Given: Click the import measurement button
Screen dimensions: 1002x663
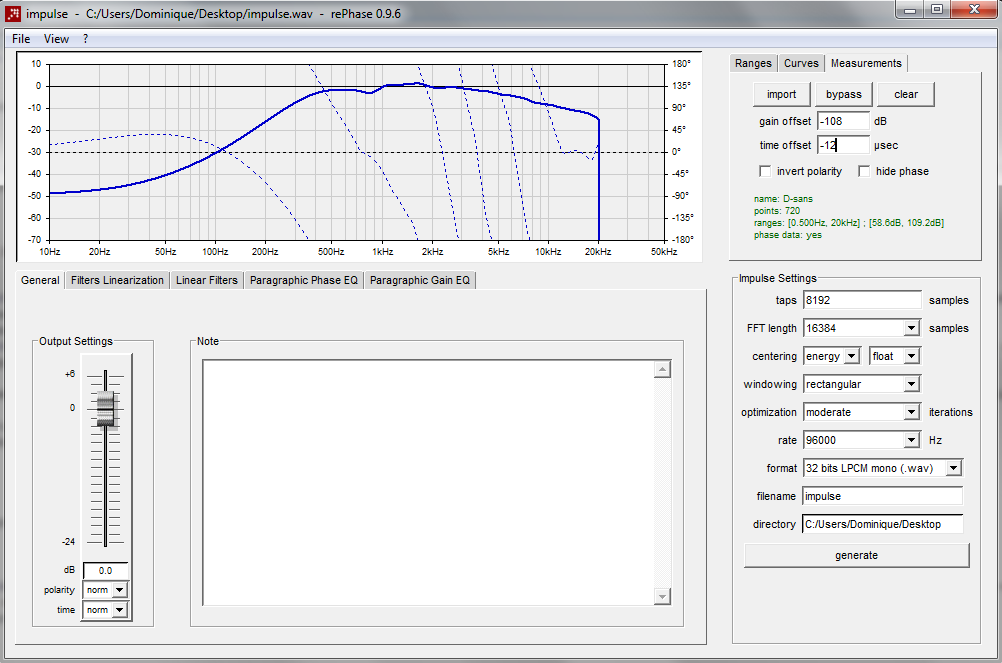Looking at the screenshot, I should point(782,95).
